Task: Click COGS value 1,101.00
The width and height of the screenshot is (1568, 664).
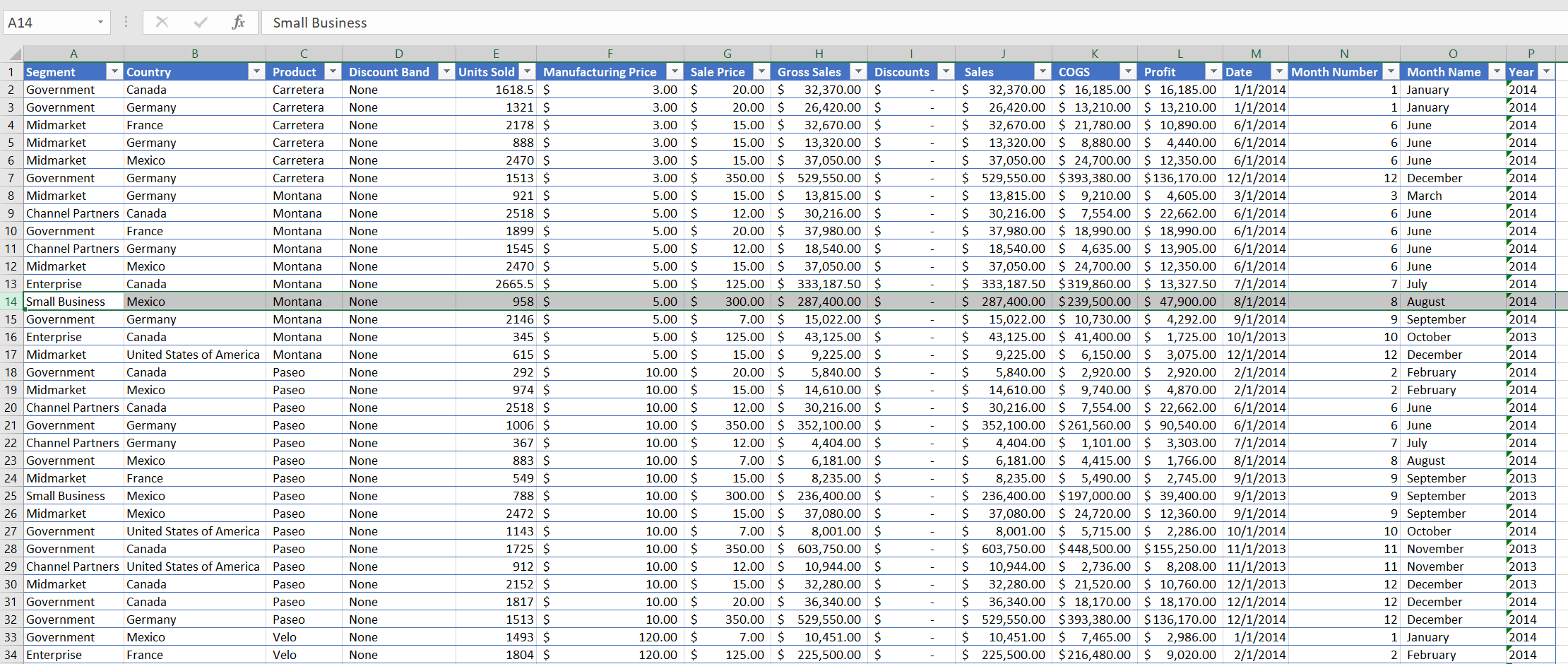Action: click(1106, 443)
